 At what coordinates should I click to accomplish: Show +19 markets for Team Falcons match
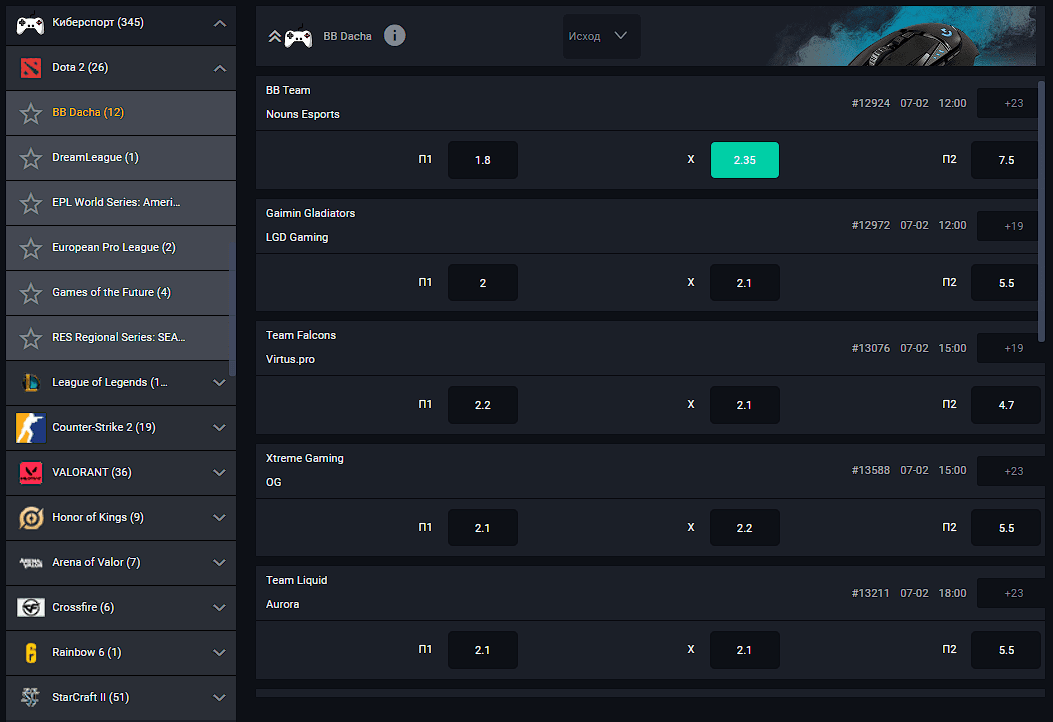tap(1013, 348)
